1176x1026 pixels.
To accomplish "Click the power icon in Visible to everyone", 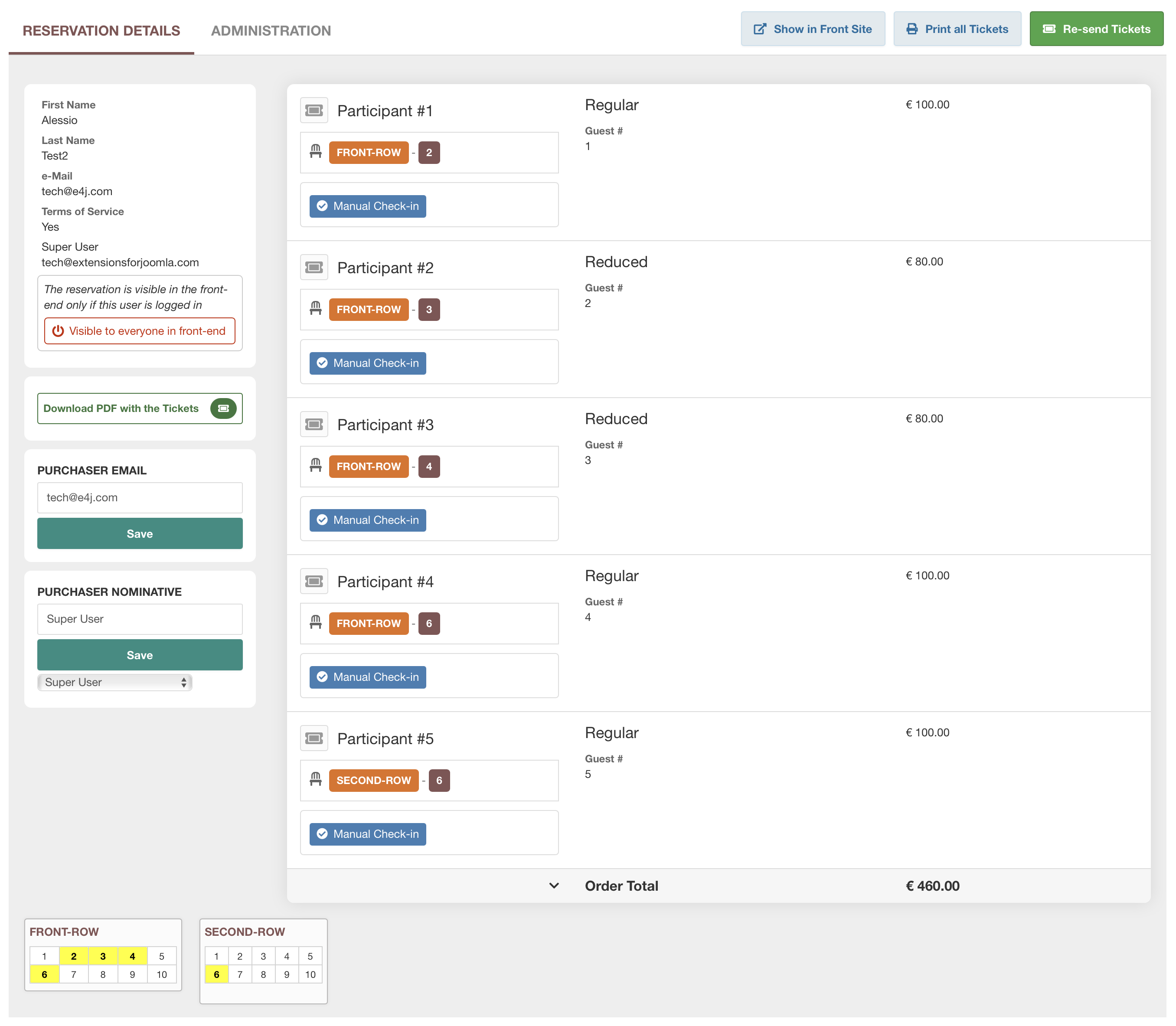I will (58, 331).
